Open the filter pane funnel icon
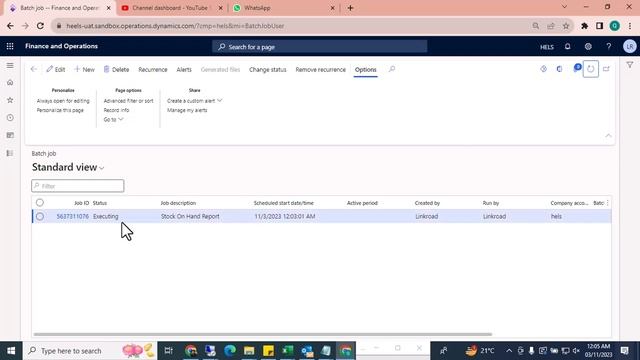Screen dimensions: 640x360 tap(630, 65)
